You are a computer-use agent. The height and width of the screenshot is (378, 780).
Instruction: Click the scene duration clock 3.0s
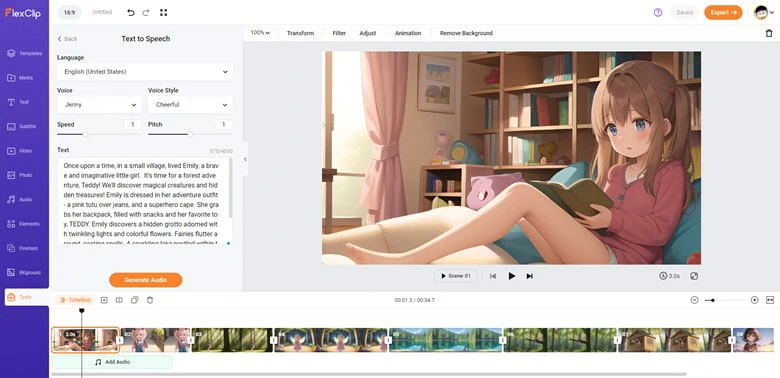point(670,276)
